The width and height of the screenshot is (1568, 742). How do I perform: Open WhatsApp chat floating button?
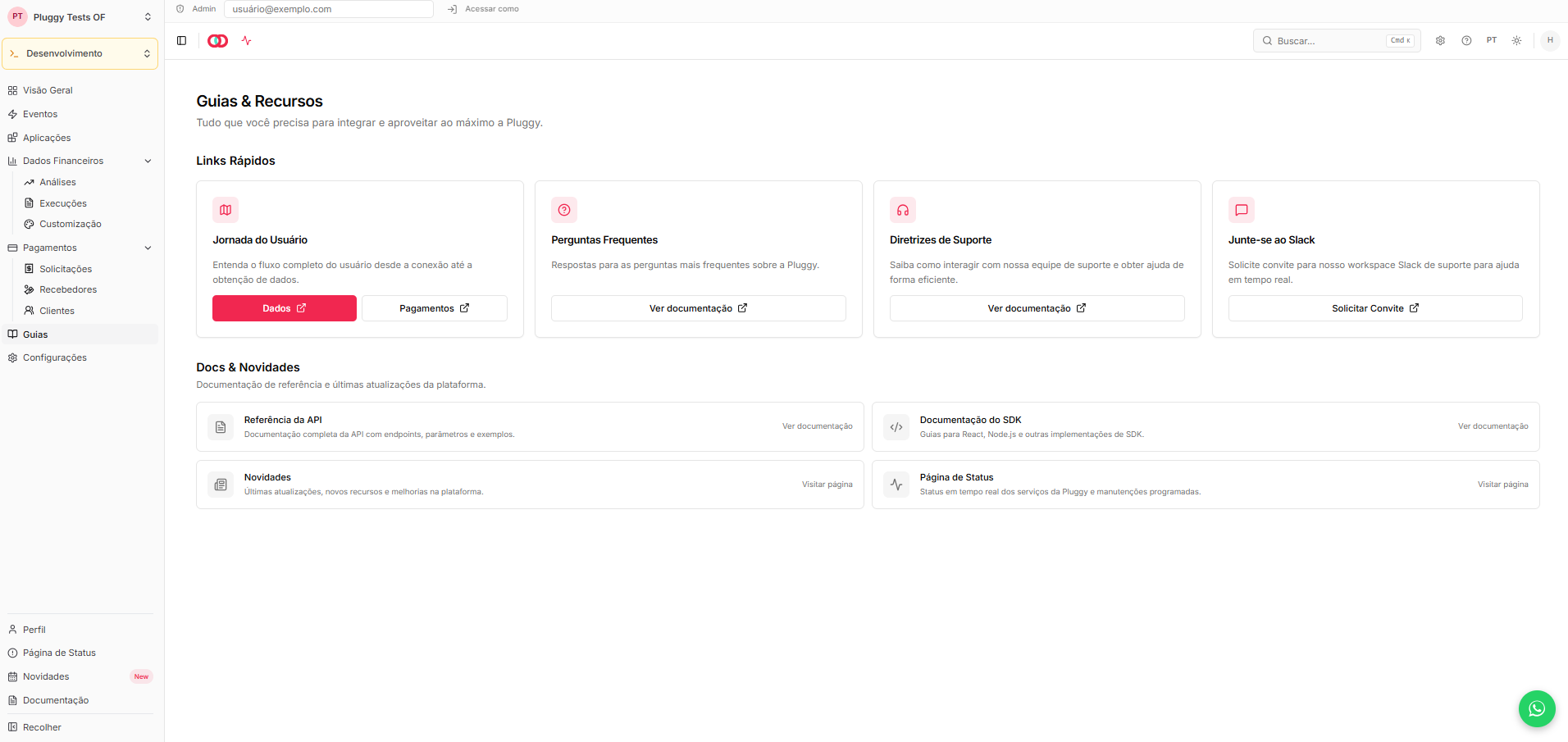pyautogui.click(x=1537, y=708)
